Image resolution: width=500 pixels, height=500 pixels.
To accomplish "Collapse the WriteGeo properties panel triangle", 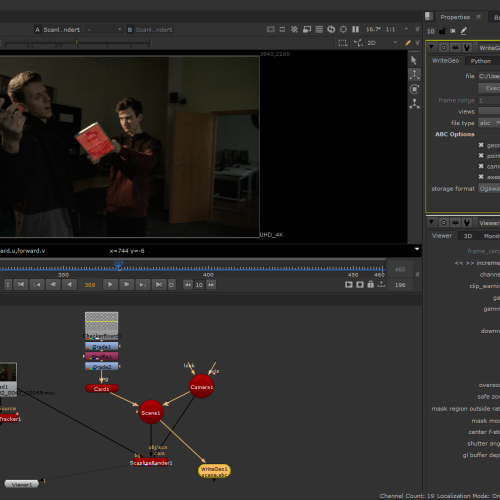I will (431, 47).
